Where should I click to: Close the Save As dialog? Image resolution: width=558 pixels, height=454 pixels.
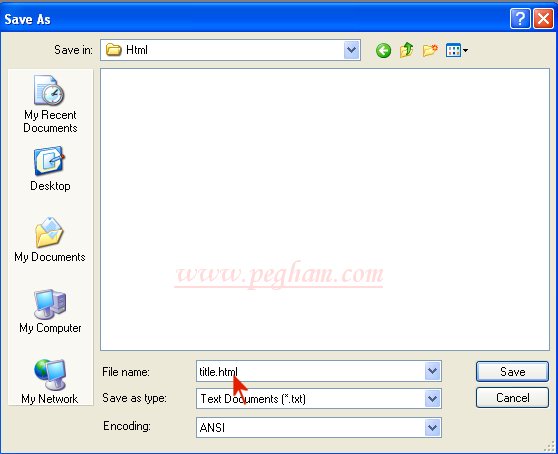[x=543, y=19]
